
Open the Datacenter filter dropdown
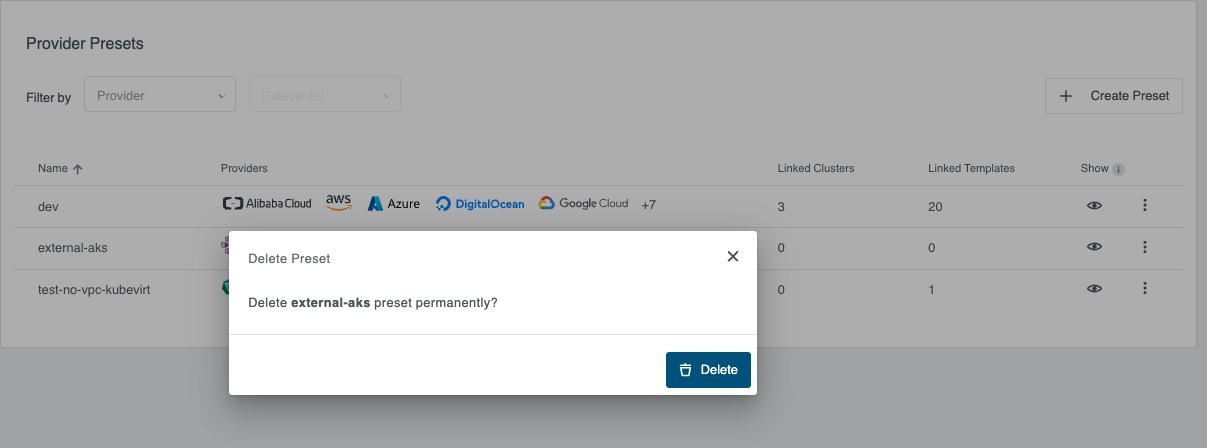tap(325, 96)
